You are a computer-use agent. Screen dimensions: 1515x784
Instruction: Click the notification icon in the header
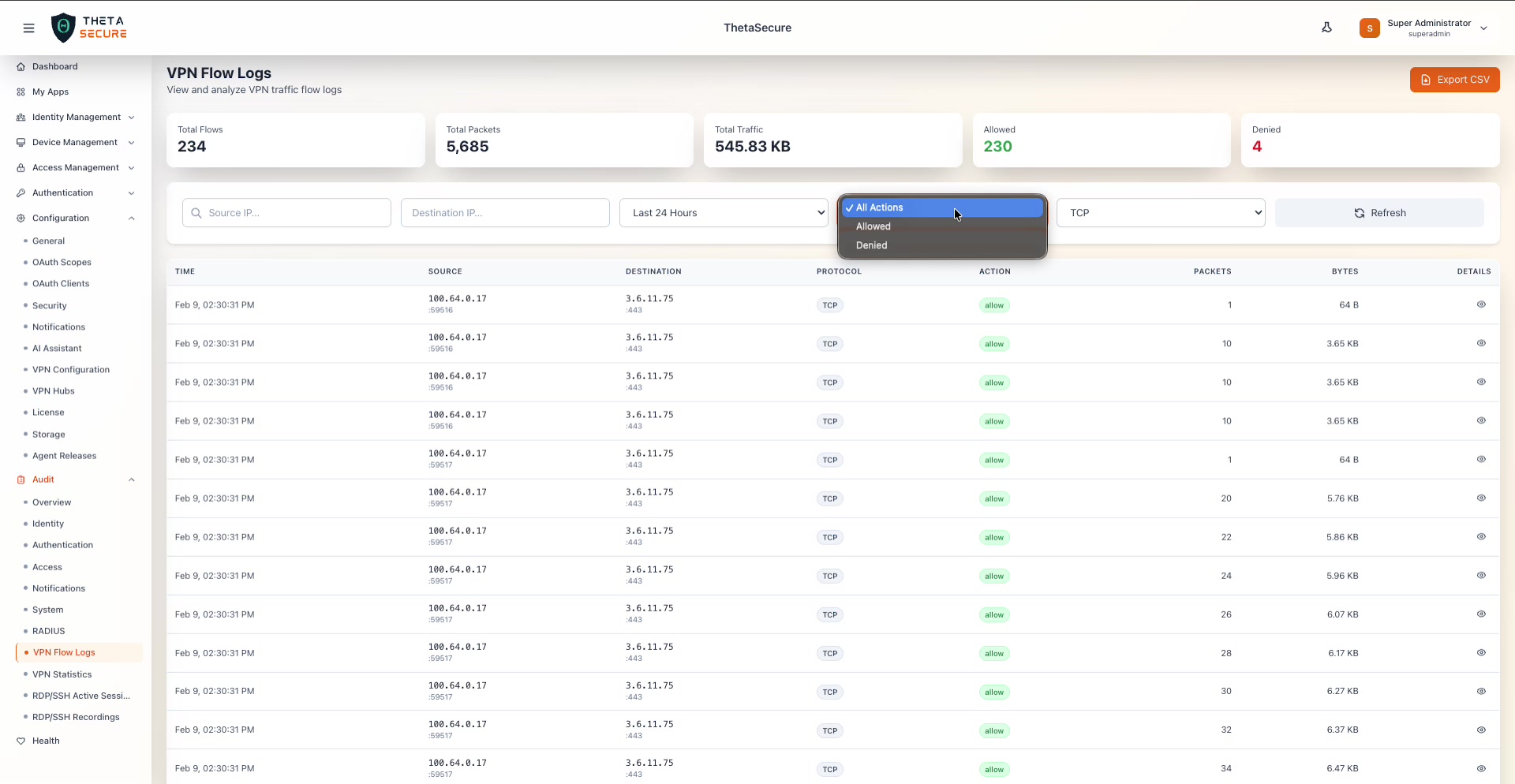(x=1326, y=28)
